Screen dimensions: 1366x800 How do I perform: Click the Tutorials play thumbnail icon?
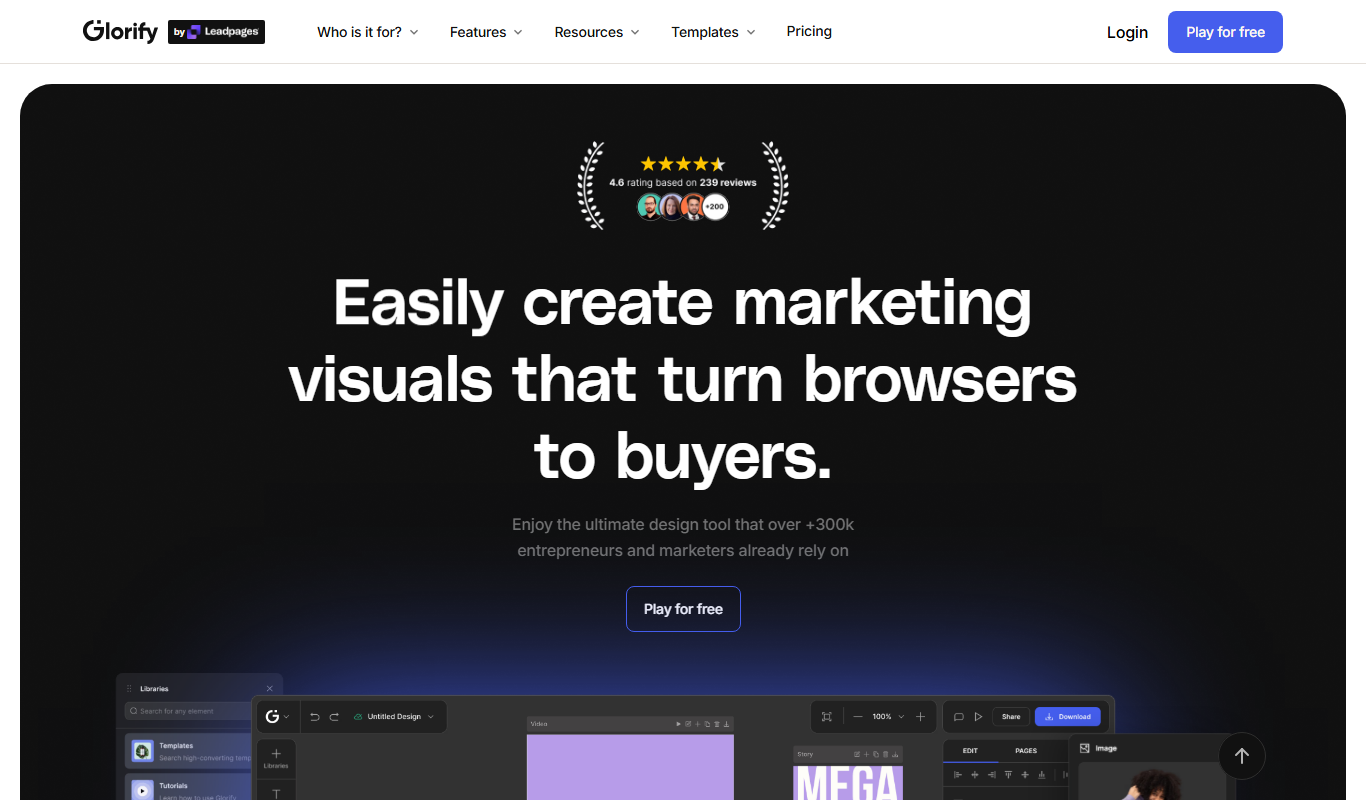pos(142,790)
